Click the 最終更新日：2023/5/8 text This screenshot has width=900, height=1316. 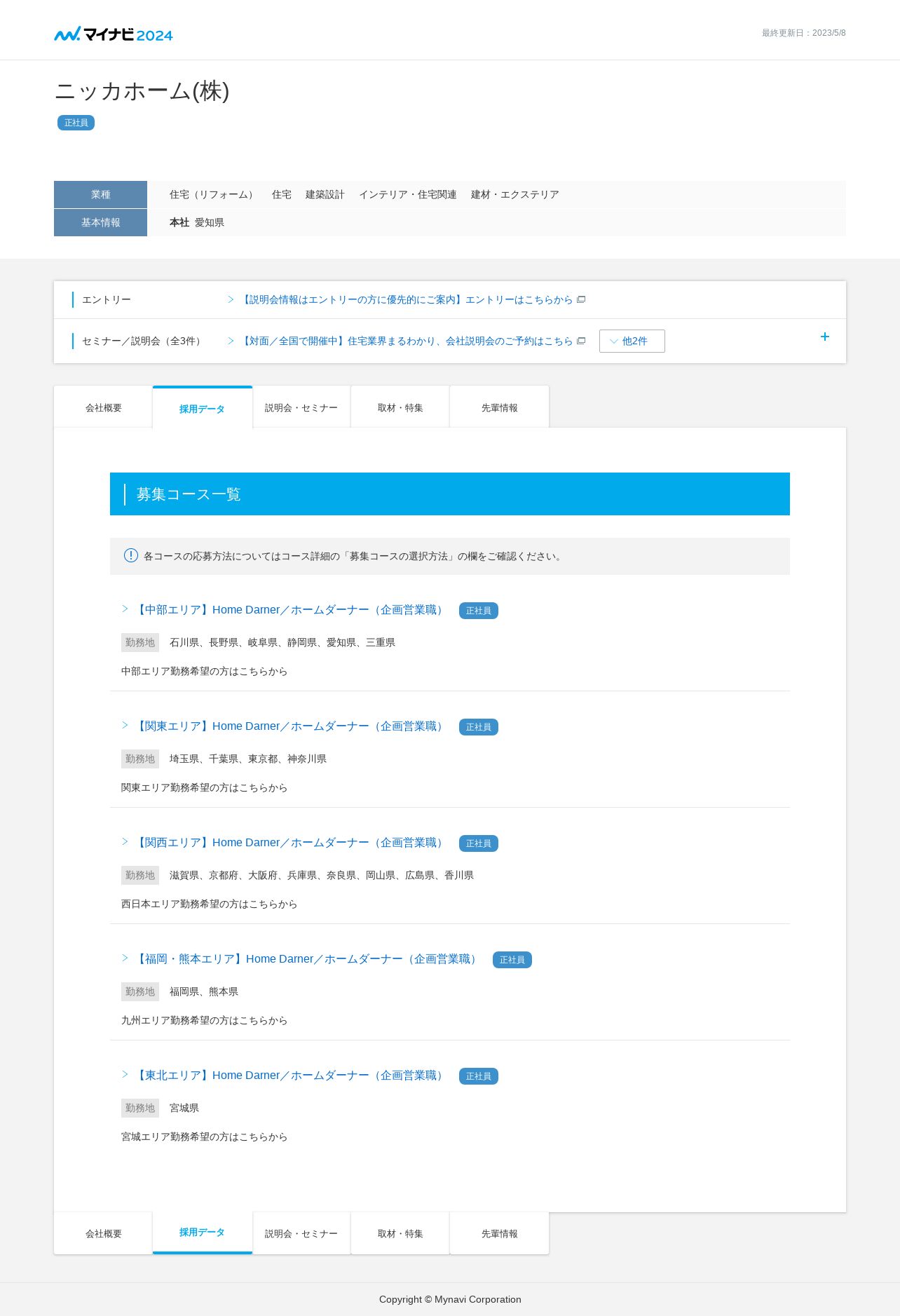(x=804, y=33)
